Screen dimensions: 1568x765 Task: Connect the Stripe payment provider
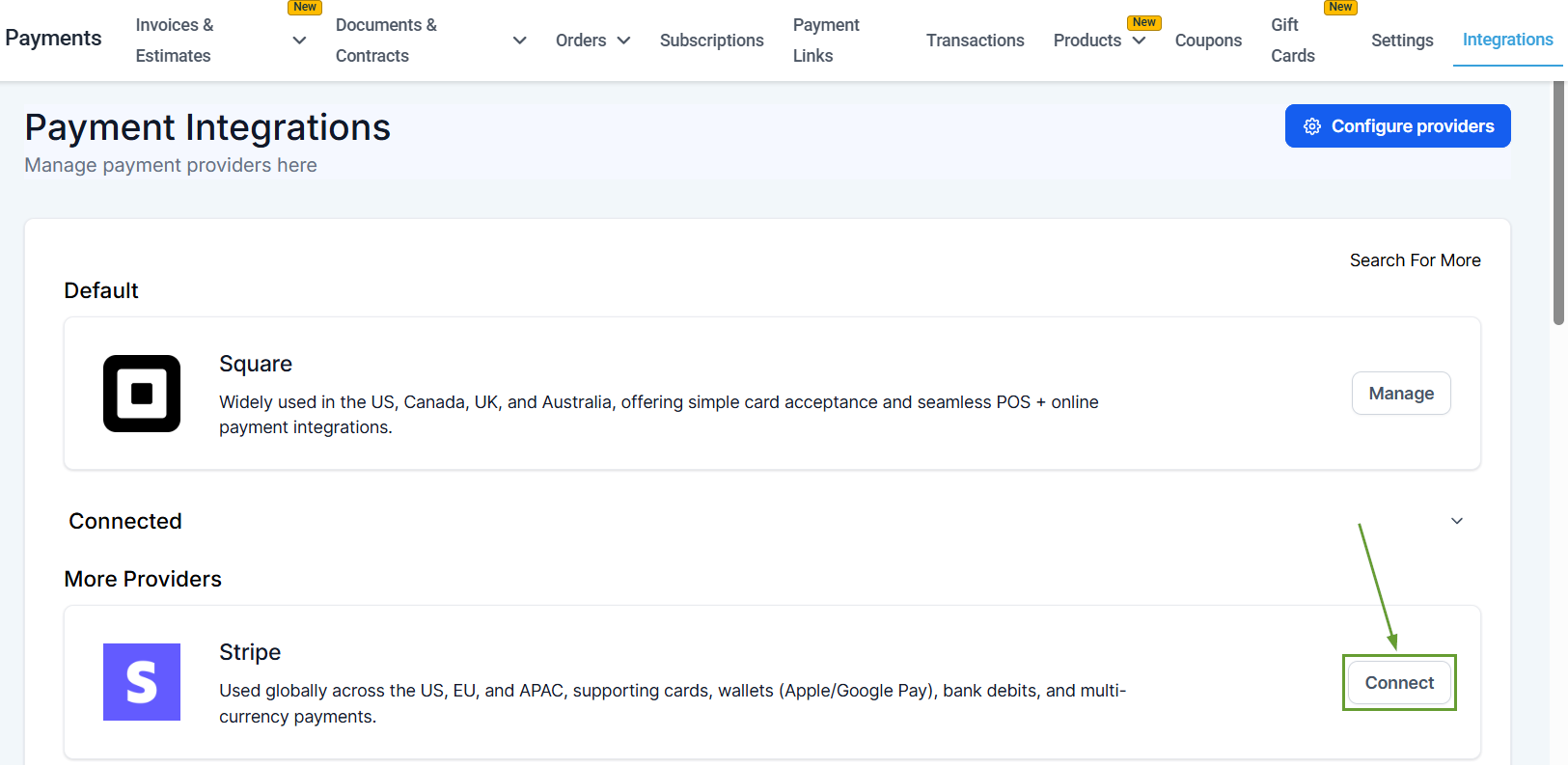tap(1398, 683)
